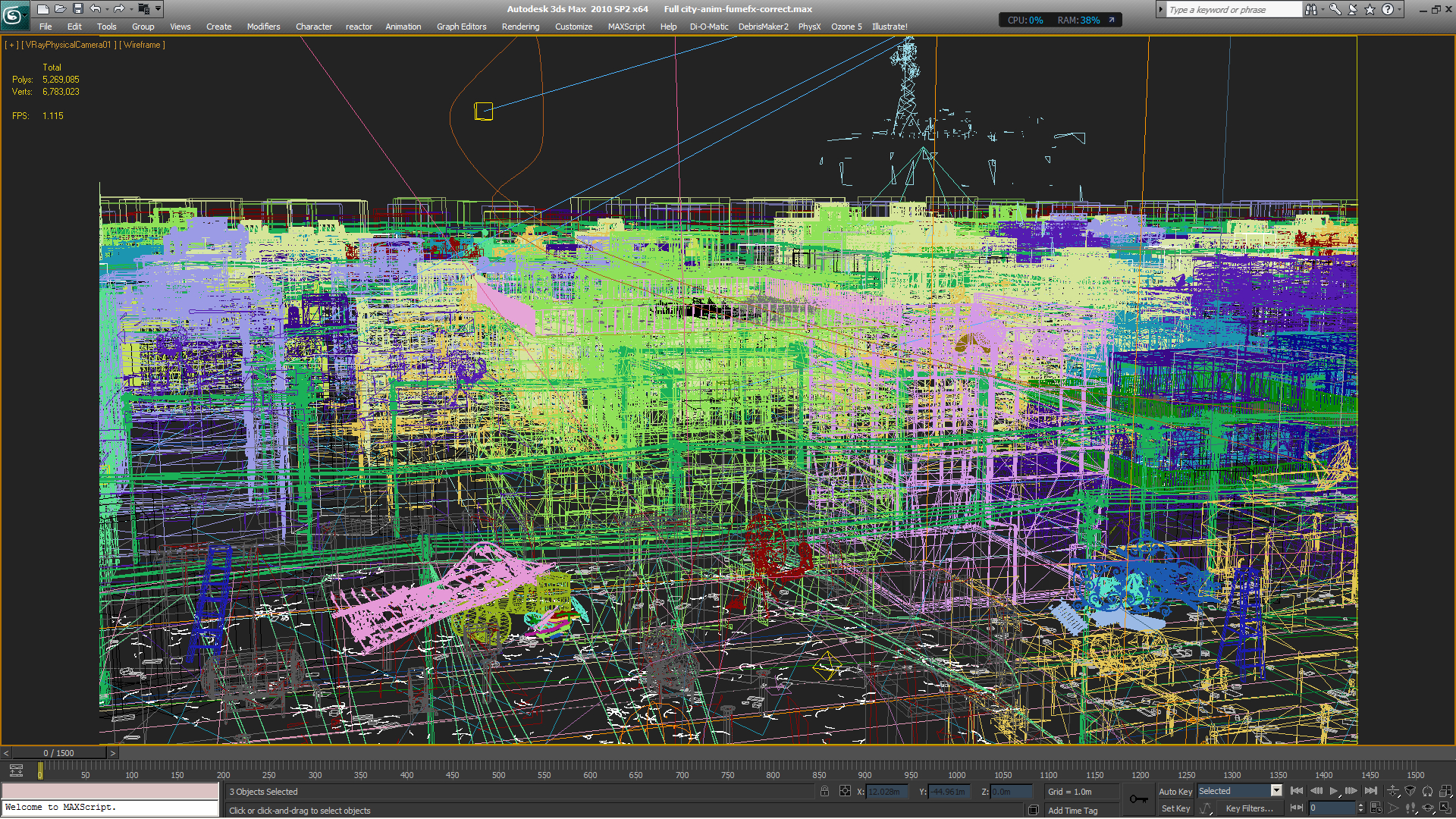Click the Set Keys large key icon

1138,799
